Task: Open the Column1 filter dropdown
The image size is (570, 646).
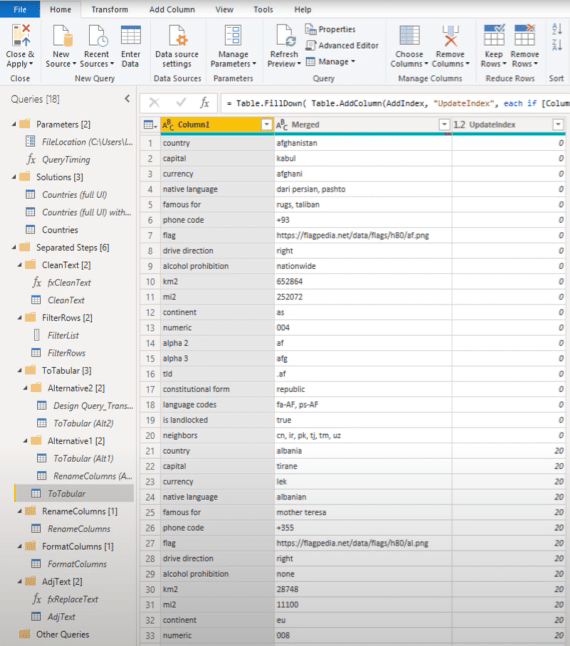Action: click(x=266, y=124)
